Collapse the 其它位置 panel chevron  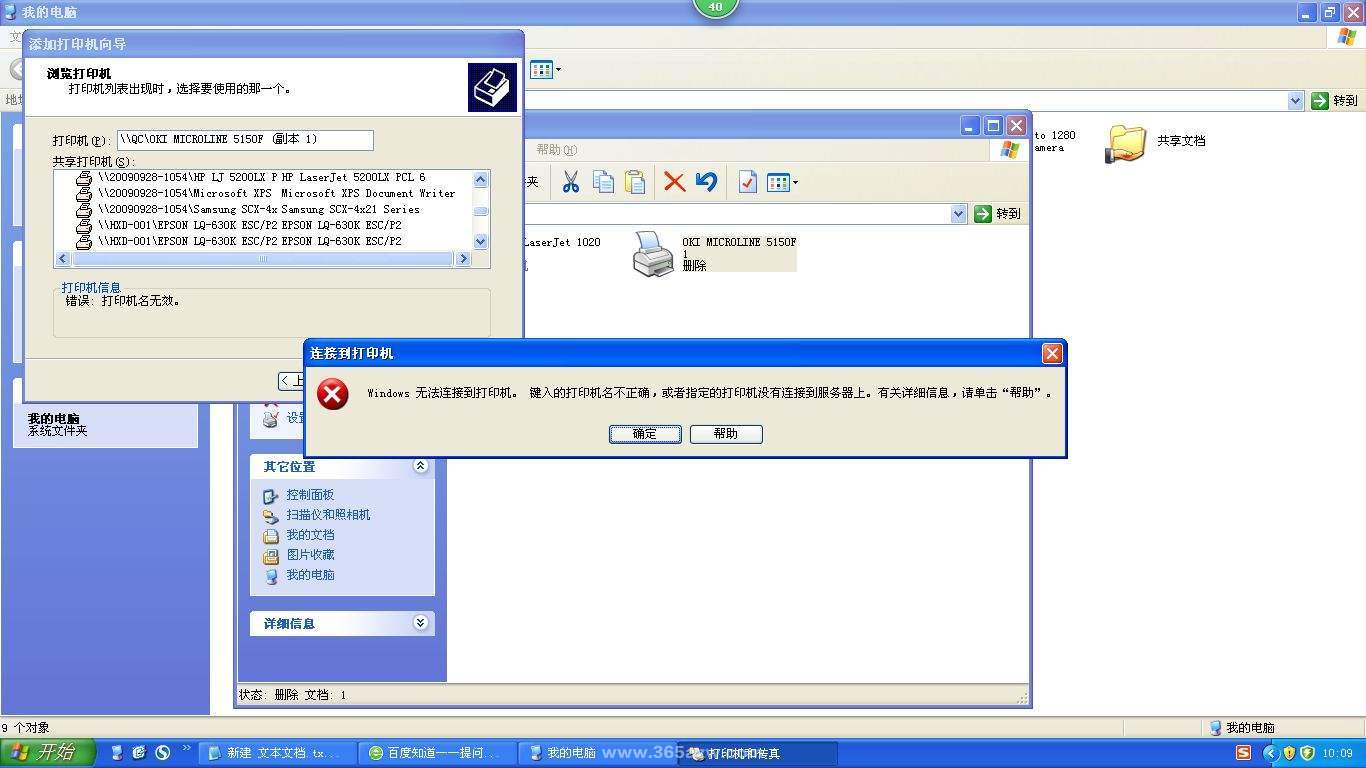420,466
